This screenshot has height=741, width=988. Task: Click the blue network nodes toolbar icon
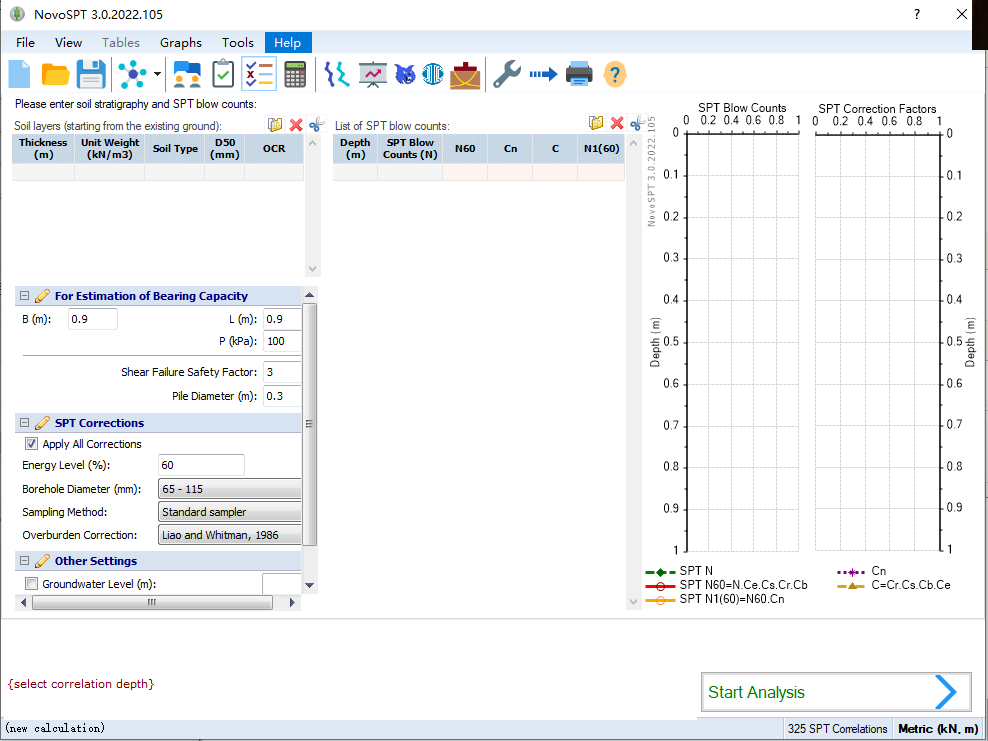[133, 74]
